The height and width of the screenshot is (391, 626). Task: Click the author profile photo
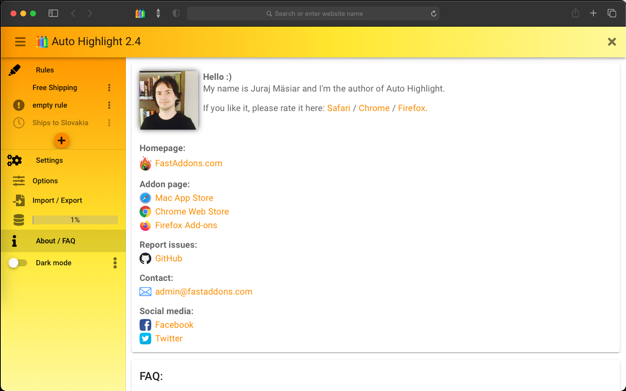point(168,100)
